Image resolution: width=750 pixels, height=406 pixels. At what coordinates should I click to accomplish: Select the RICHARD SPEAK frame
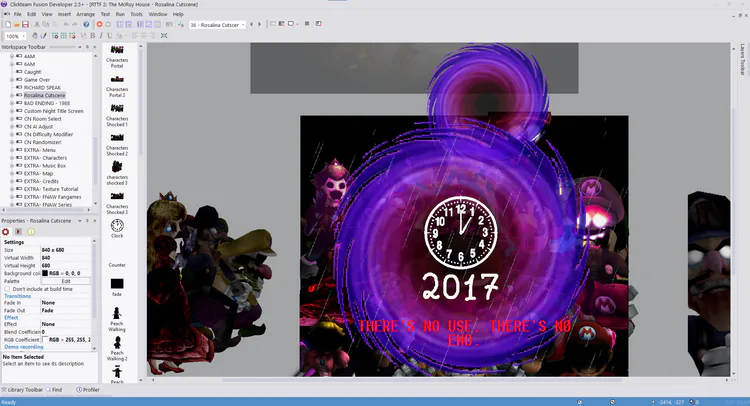click(42, 88)
